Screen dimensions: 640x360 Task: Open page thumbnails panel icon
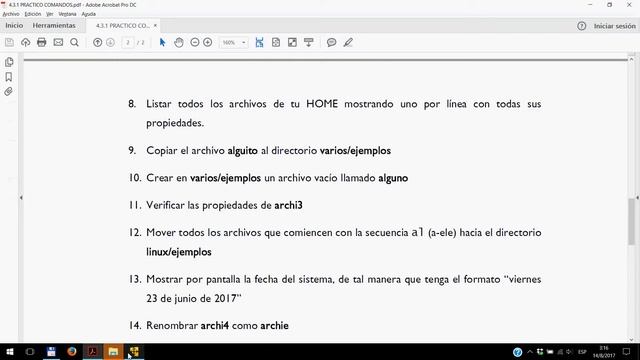(9, 62)
